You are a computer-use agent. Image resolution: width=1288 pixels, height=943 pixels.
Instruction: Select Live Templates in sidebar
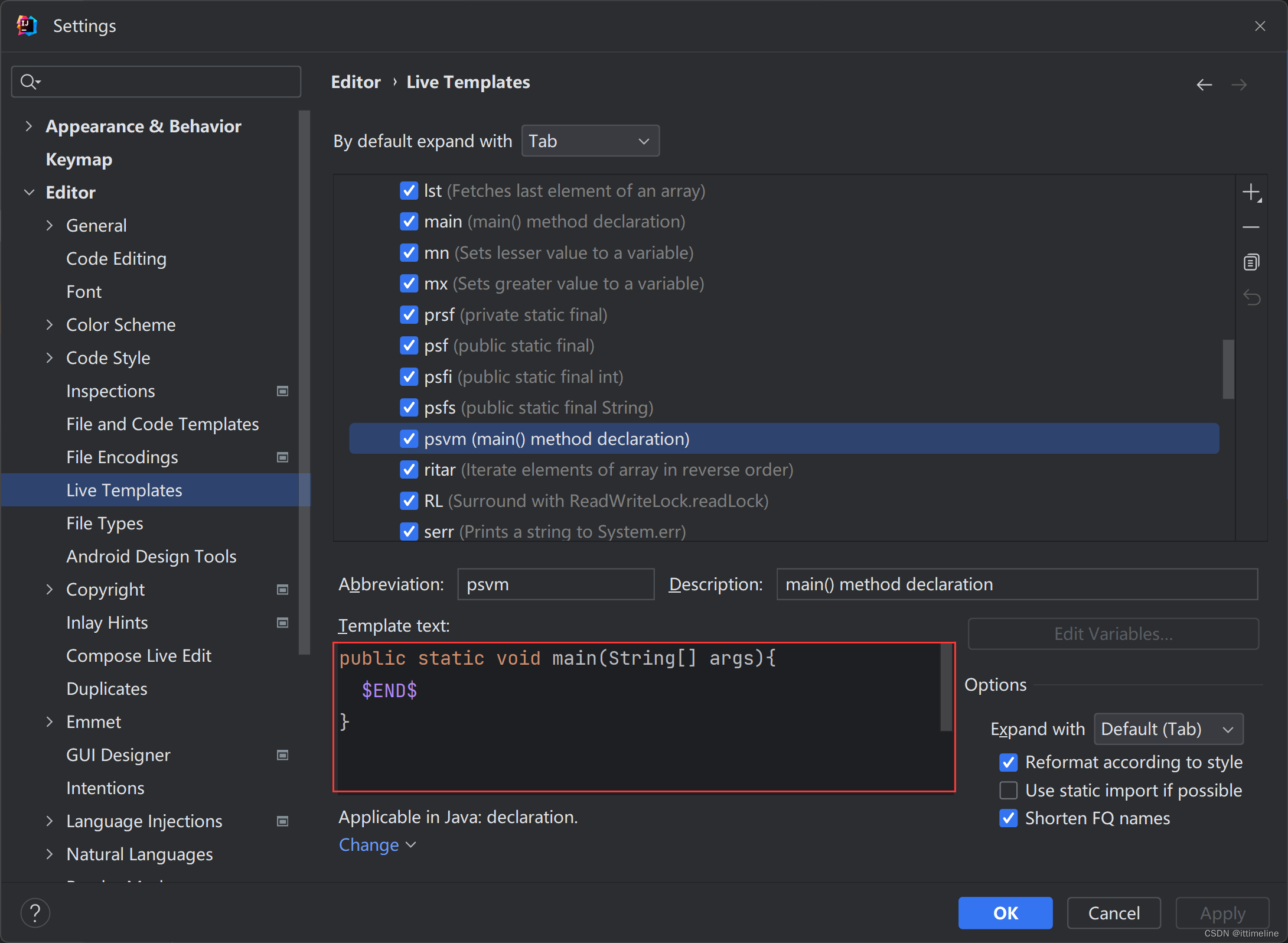coord(124,489)
